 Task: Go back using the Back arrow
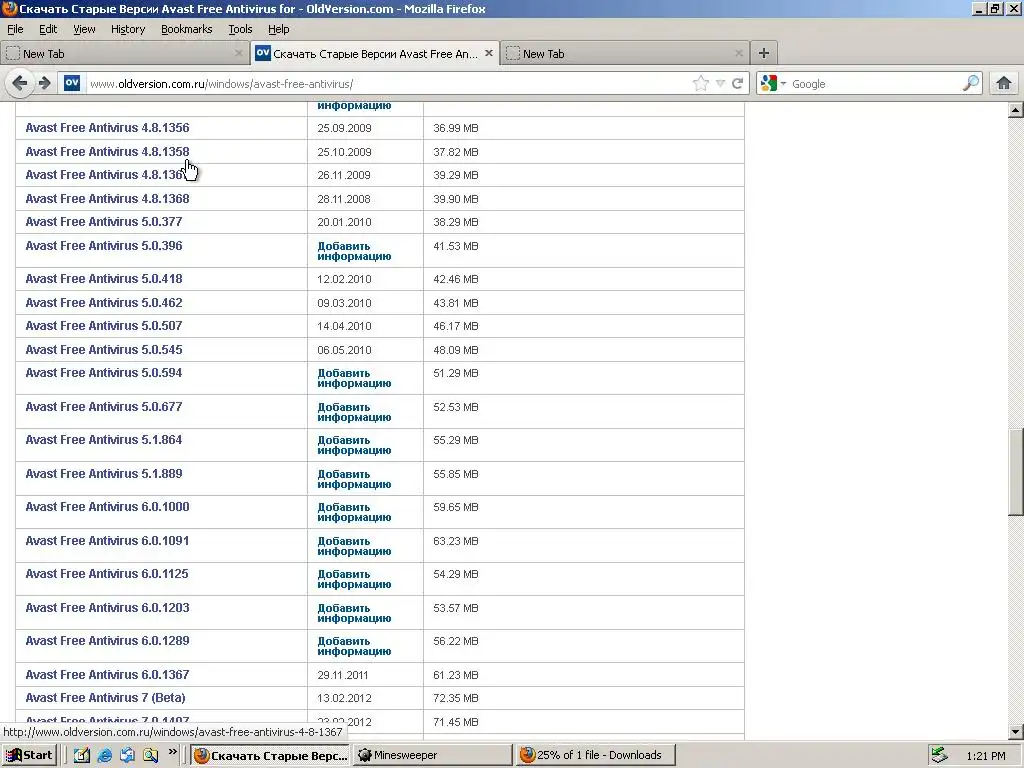point(20,84)
